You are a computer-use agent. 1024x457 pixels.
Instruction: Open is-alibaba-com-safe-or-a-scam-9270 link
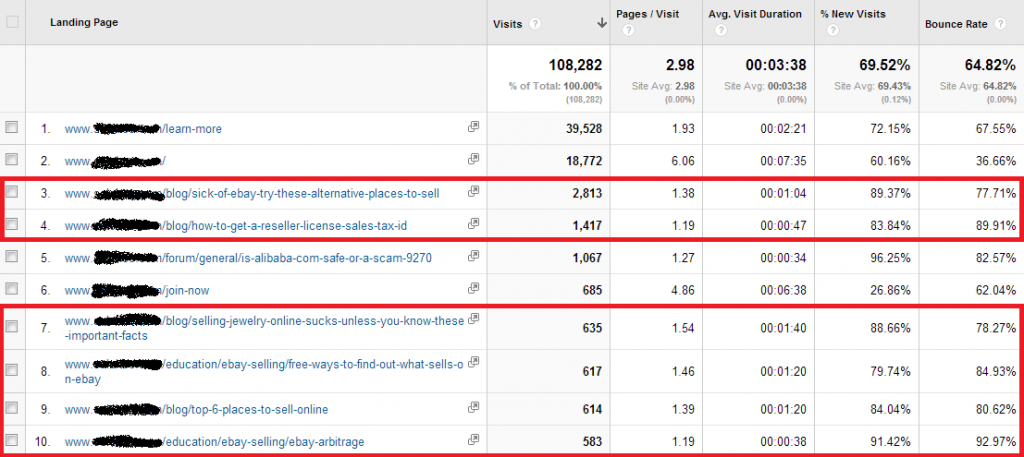coord(248,258)
